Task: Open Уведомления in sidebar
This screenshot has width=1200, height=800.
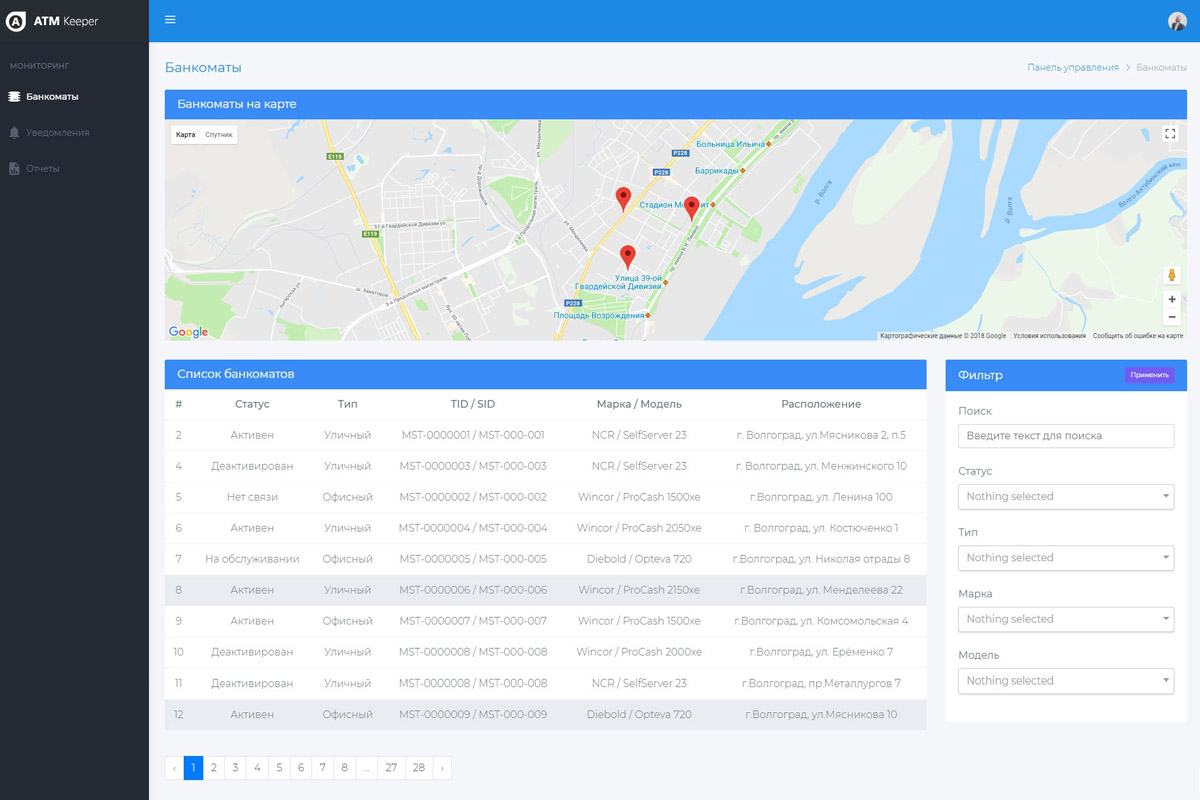Action: click(x=57, y=132)
